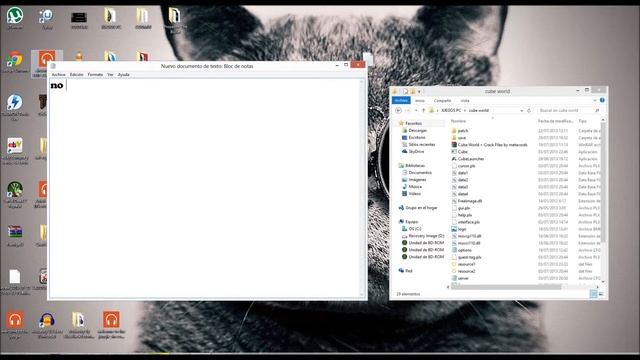Click inside the Notepad text area
Screen dimensions: 640x360
pos(204,188)
